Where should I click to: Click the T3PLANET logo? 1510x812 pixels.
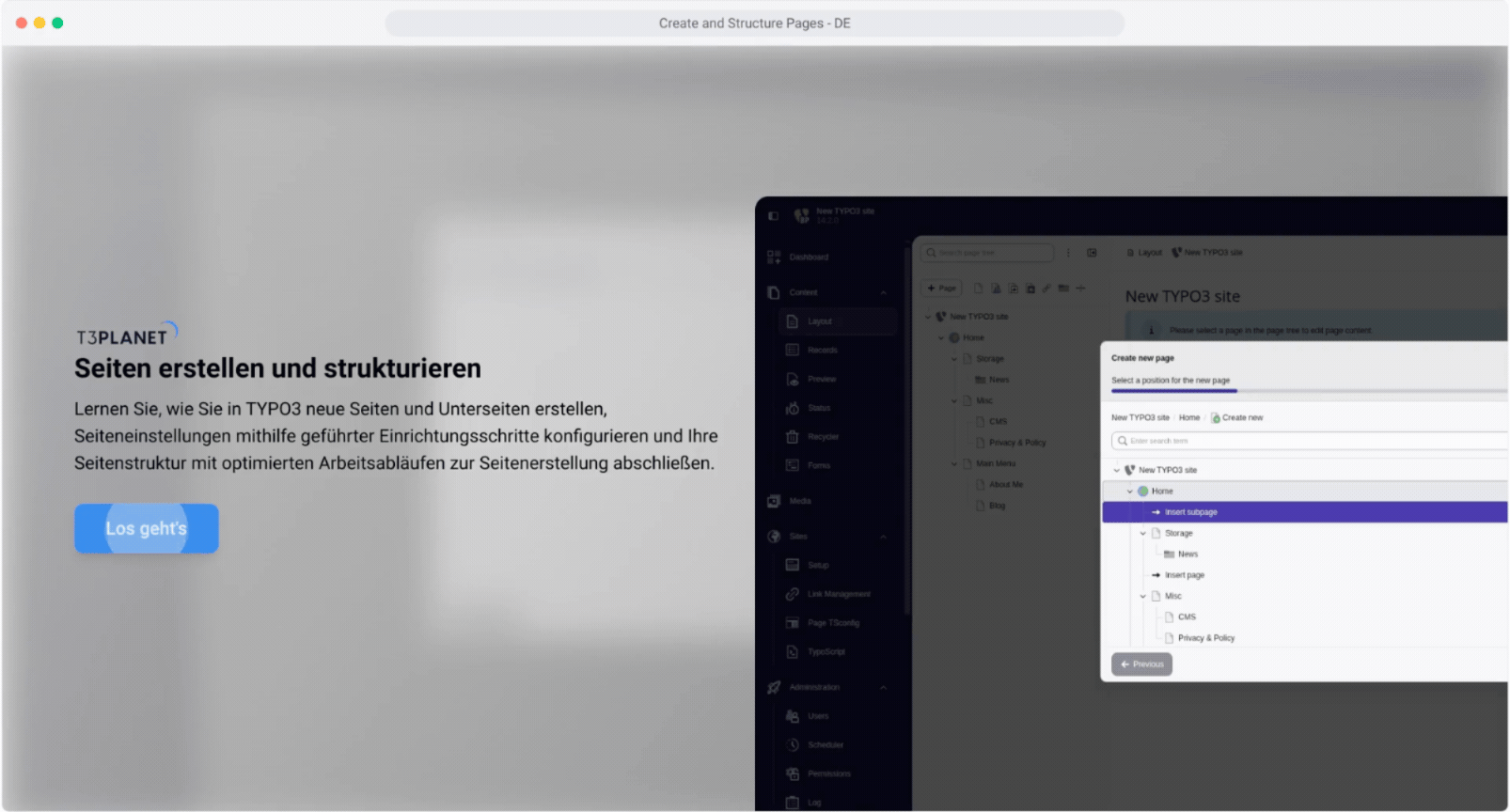pyautogui.click(x=127, y=335)
